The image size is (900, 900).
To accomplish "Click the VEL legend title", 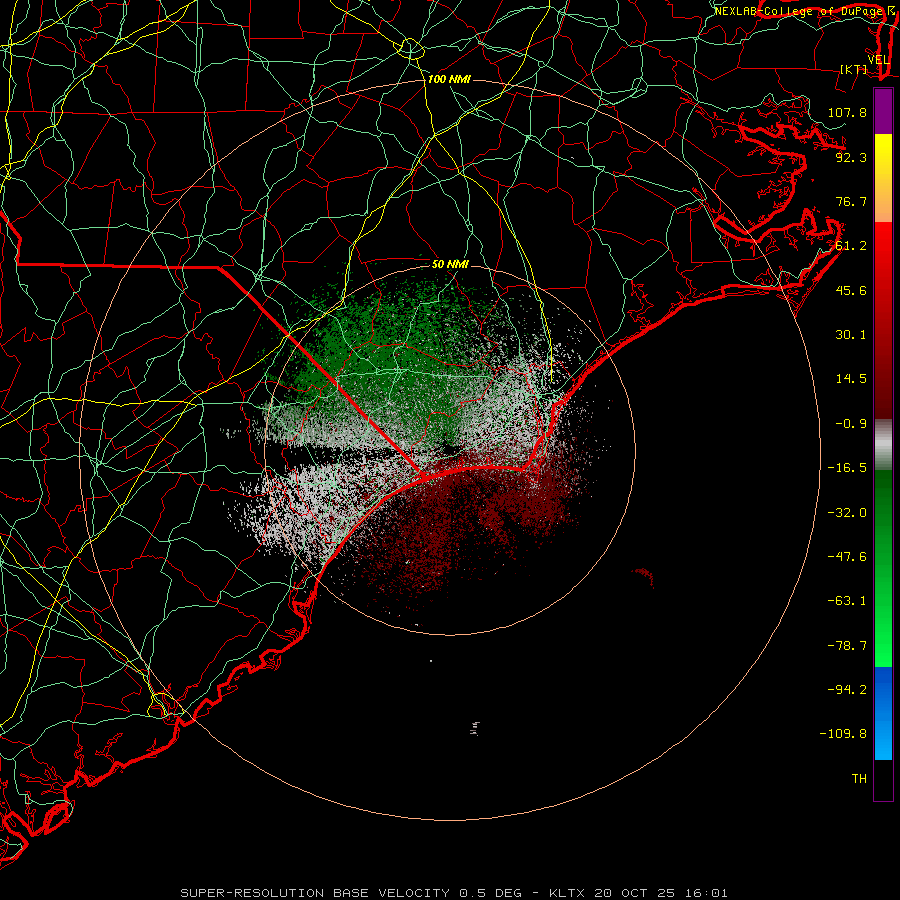I will (878, 60).
